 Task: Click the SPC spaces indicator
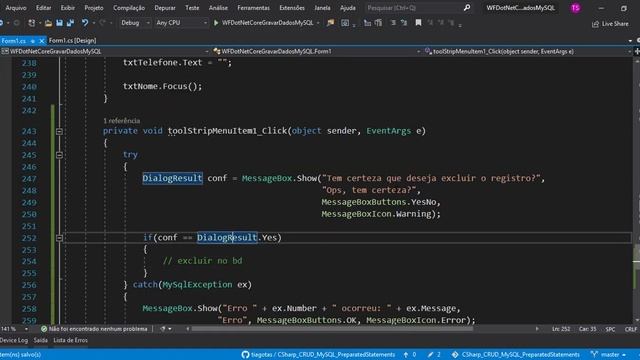point(610,329)
